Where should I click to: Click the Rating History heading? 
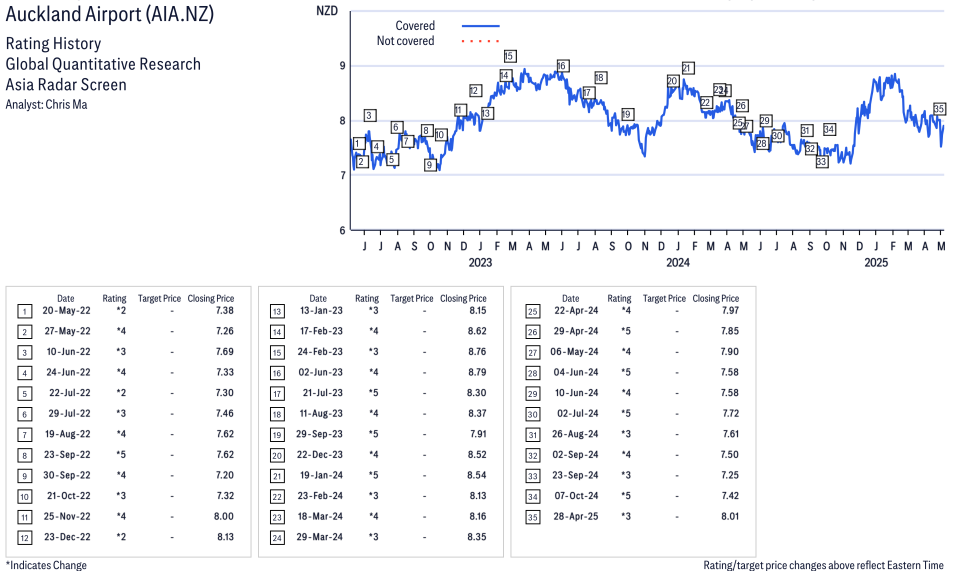[54, 44]
